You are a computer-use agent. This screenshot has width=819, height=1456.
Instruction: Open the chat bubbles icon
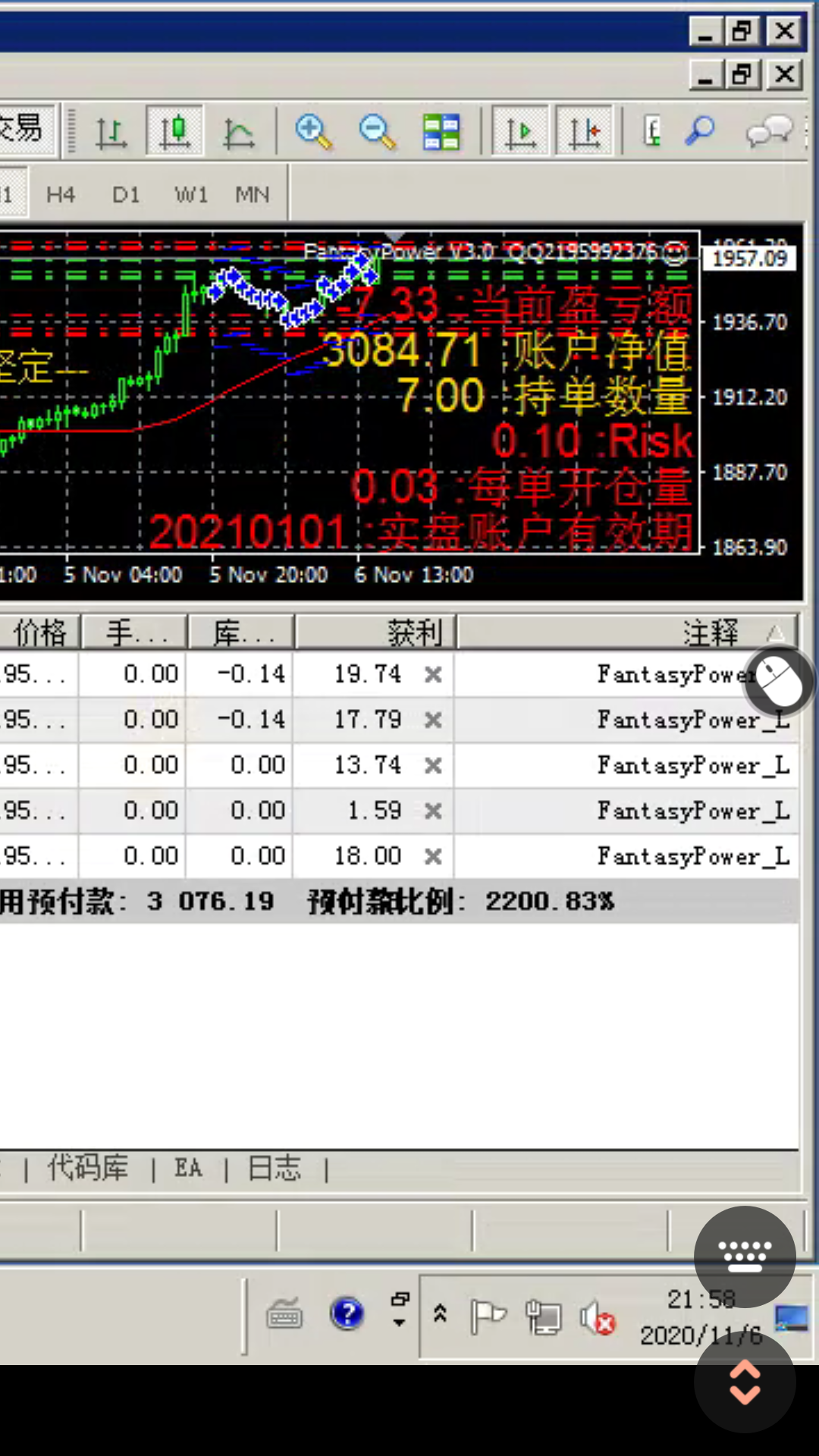[x=769, y=133]
